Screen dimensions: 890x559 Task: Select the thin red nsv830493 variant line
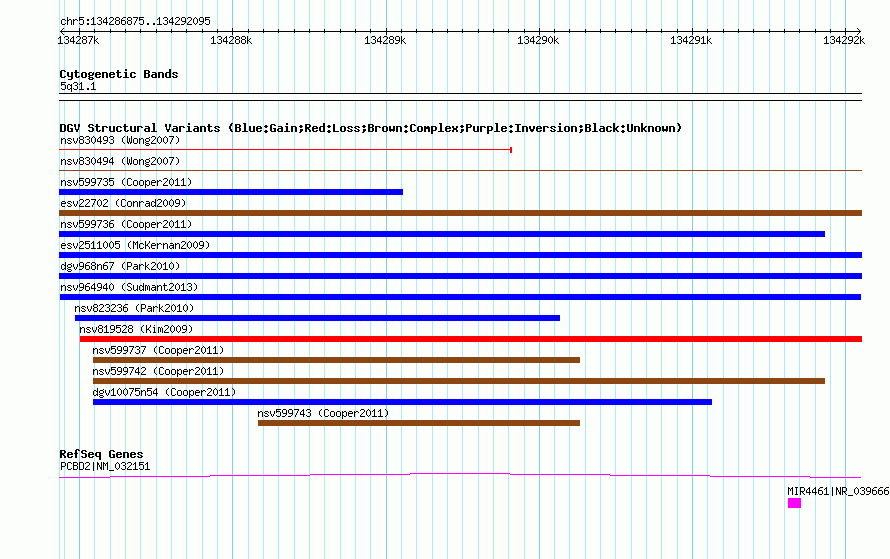click(x=286, y=150)
